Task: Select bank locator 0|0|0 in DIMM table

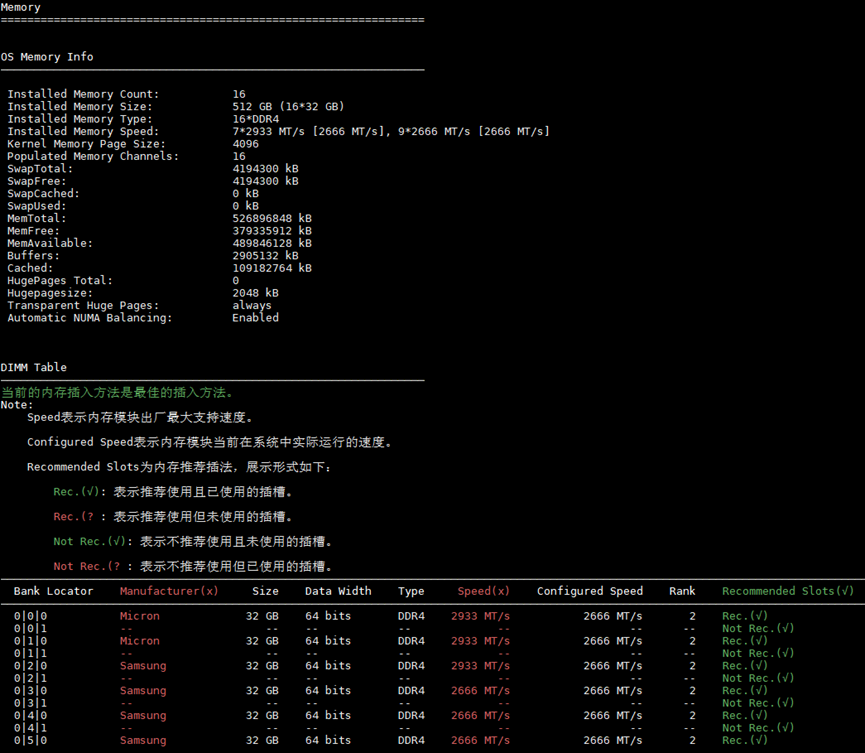Action: [x=30, y=616]
